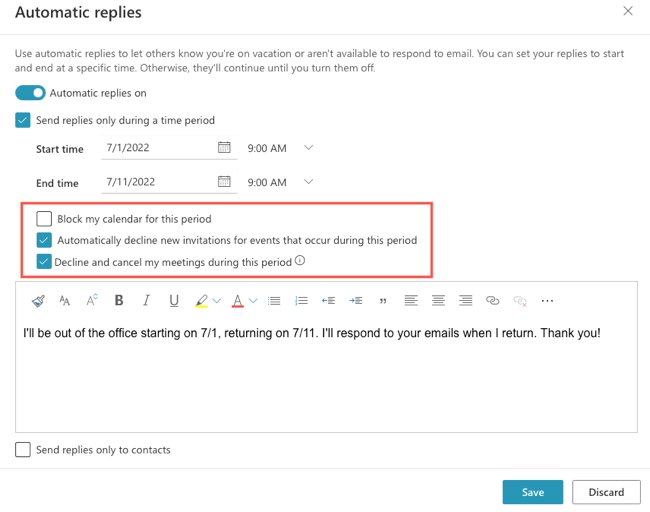Image resolution: width=650 pixels, height=512 pixels.
Task: Turn off the Automatic replies toggle
Action: [x=30, y=93]
